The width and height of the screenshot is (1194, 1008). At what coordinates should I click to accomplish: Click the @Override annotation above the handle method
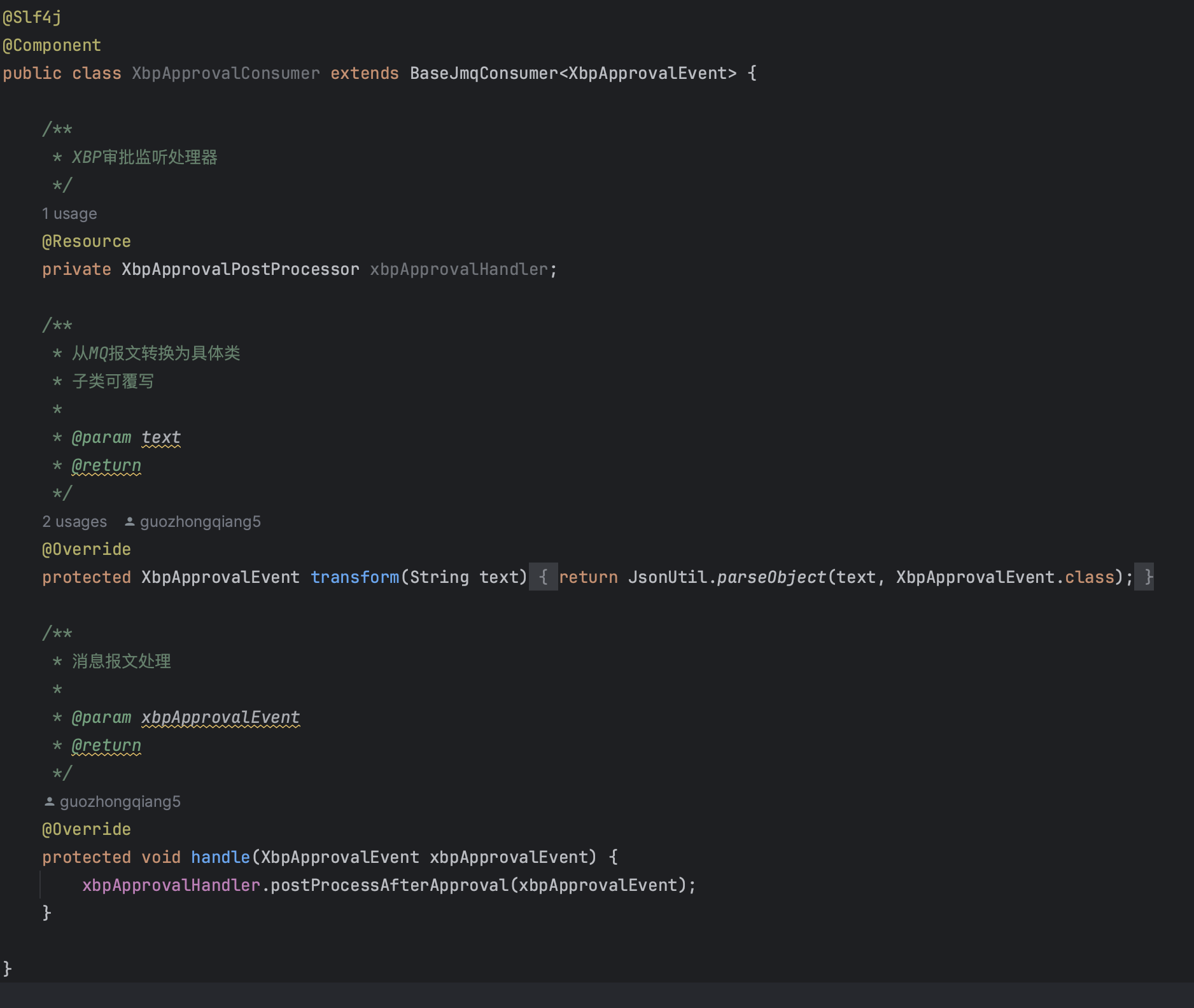(86, 829)
